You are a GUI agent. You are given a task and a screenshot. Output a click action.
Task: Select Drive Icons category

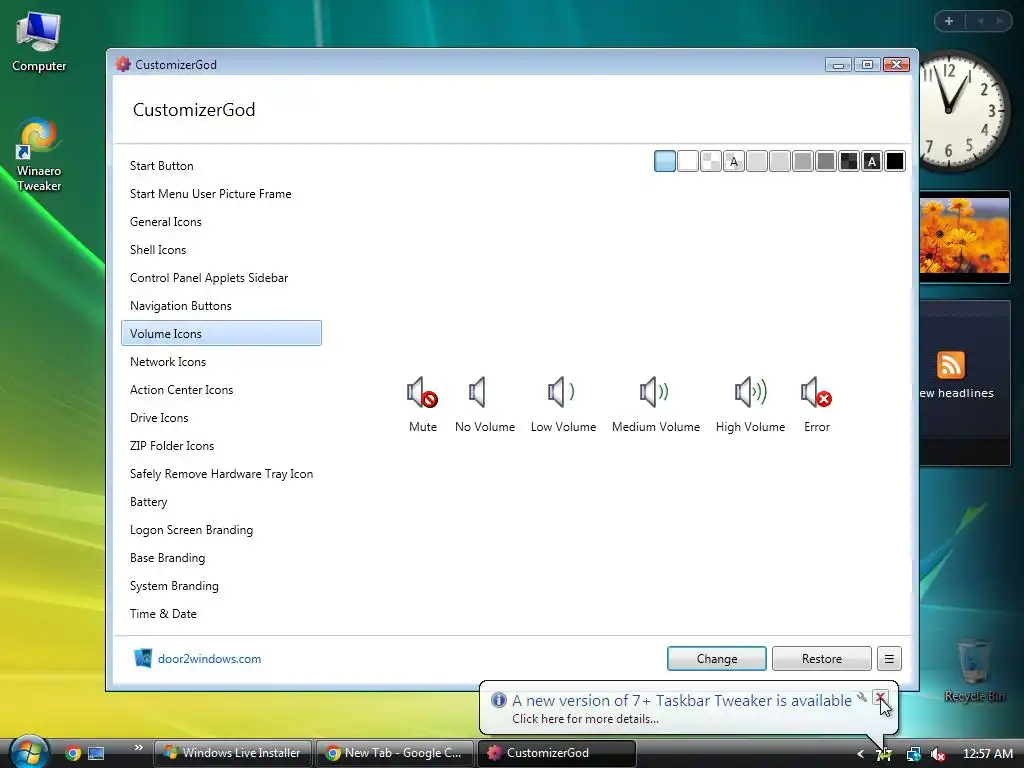pos(221,417)
